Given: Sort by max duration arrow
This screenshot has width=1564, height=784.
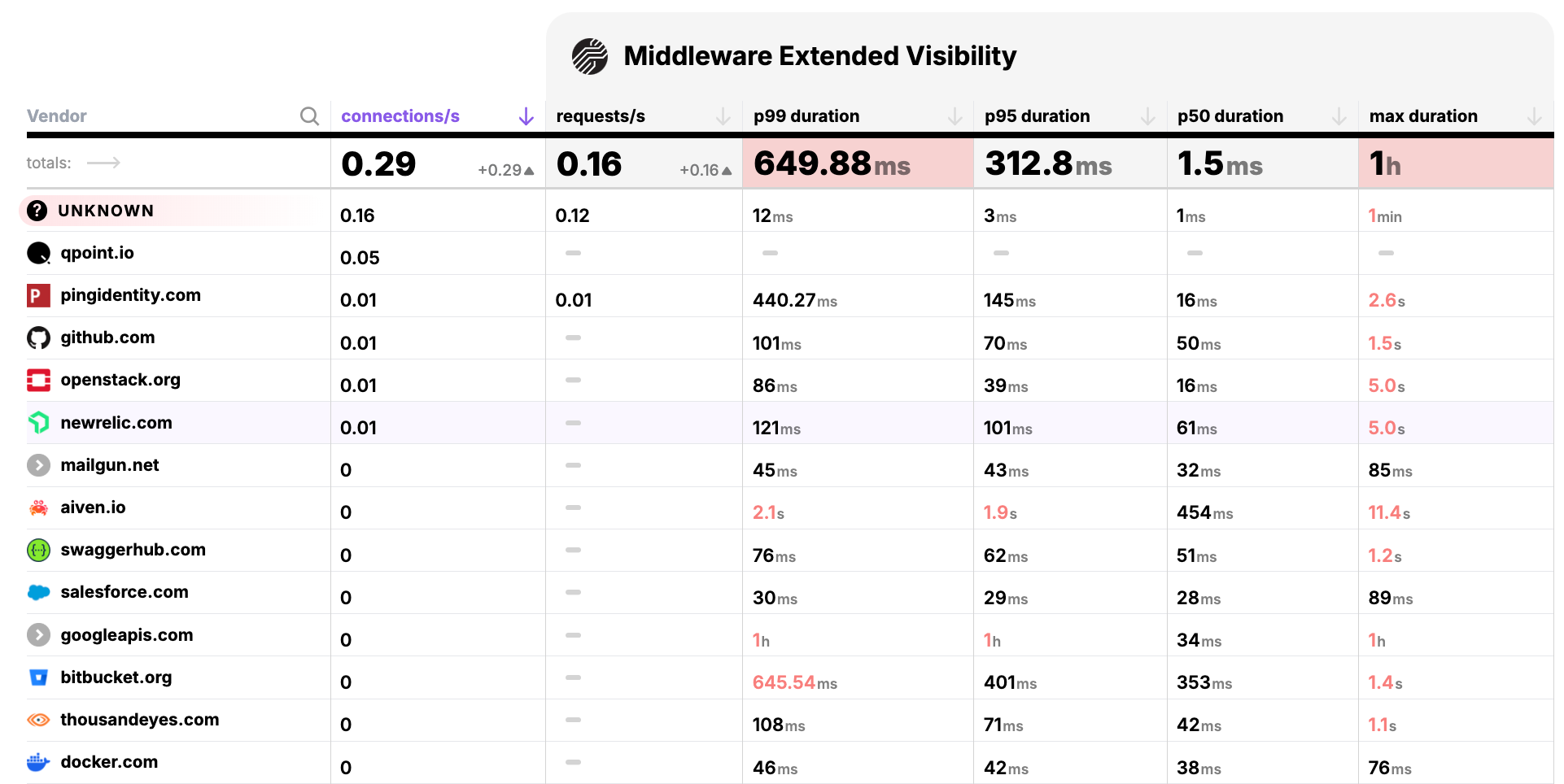Looking at the screenshot, I should pyautogui.click(x=1534, y=116).
